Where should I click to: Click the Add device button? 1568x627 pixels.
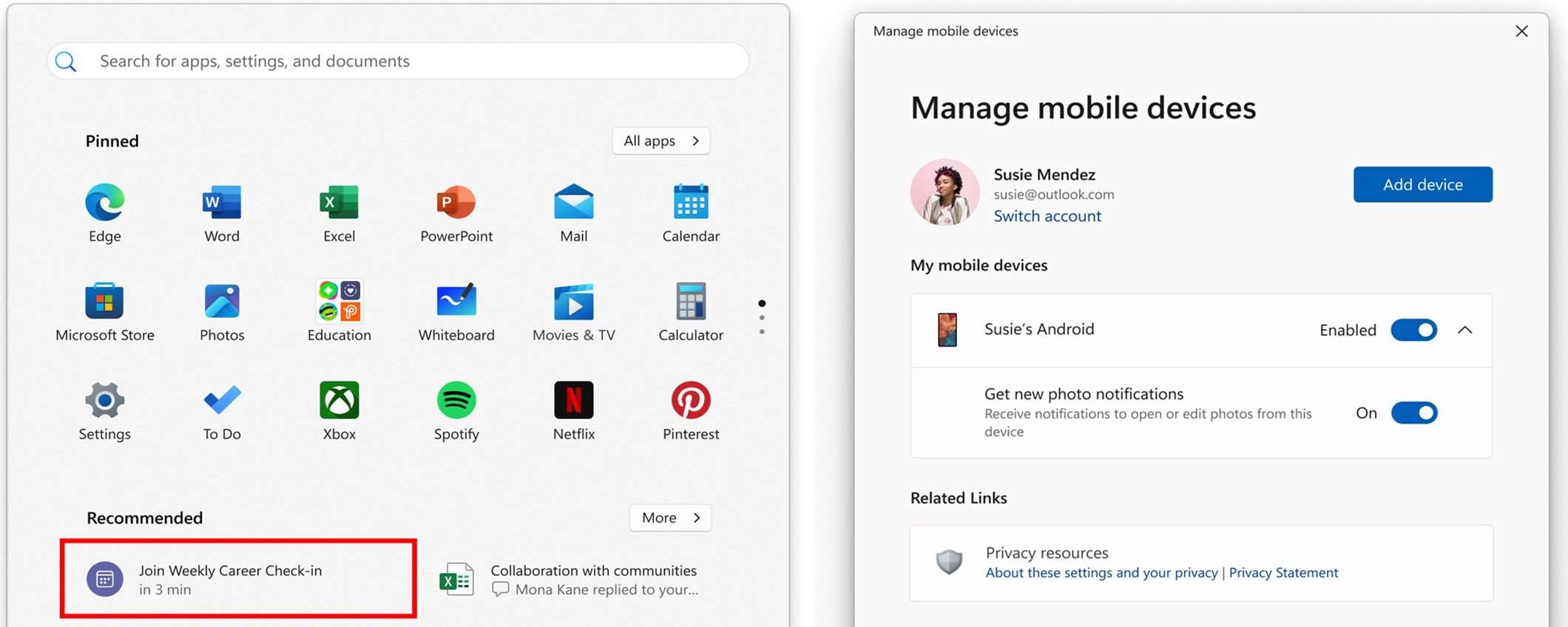point(1423,184)
